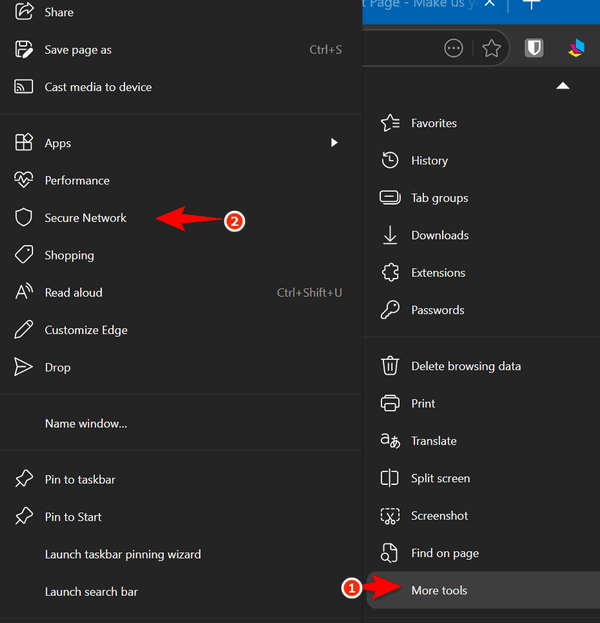The height and width of the screenshot is (623, 600).
Task: Click the Split screen icon
Action: tap(389, 478)
